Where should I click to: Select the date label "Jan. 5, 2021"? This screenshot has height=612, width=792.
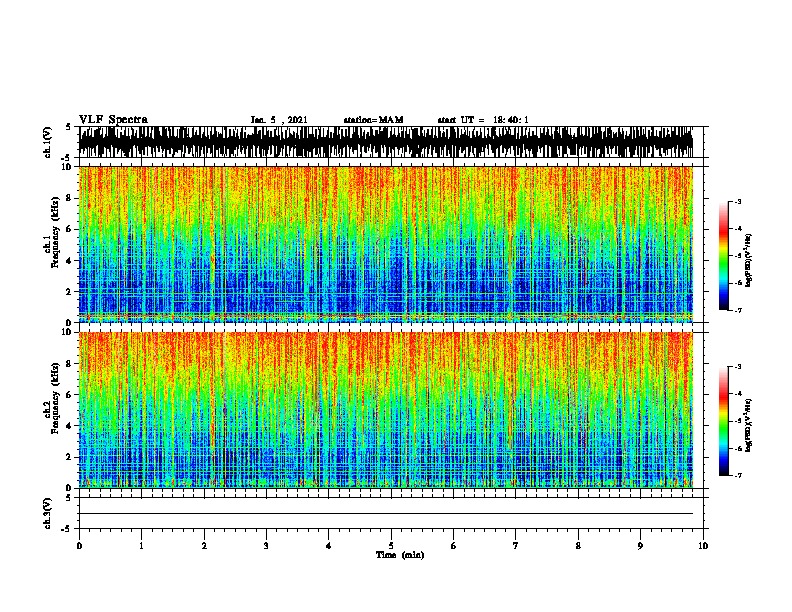pos(279,120)
